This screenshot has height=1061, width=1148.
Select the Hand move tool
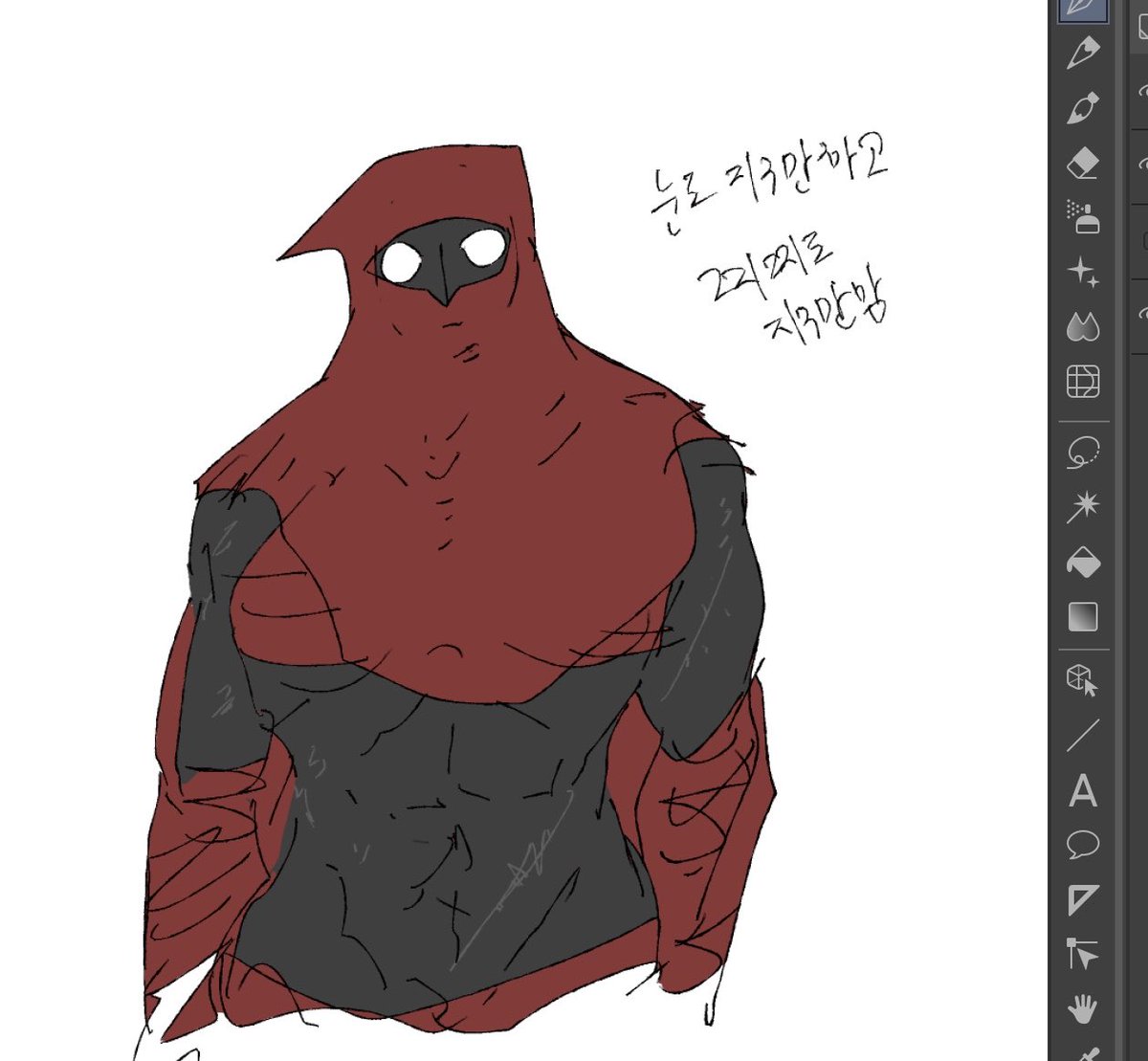pos(1083,1007)
